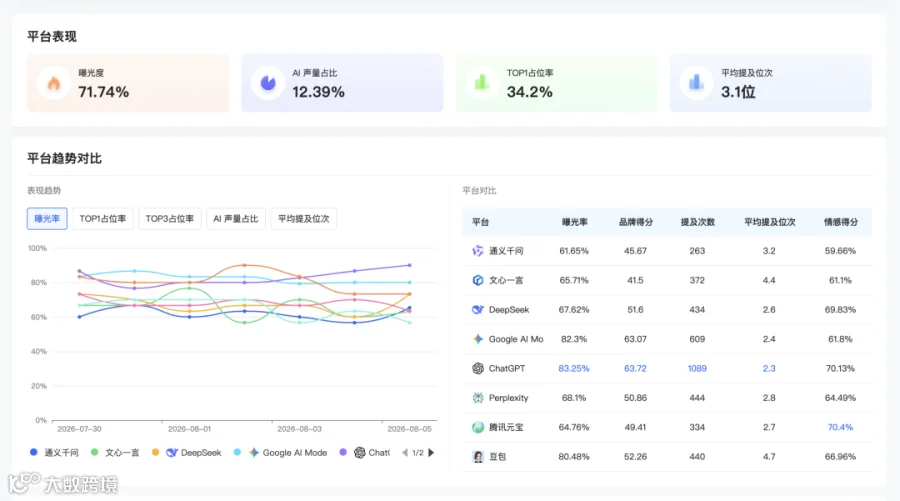Screen dimensions: 900x501
Task: Switch to AI 声量占比 trend tab
Action: (235, 219)
